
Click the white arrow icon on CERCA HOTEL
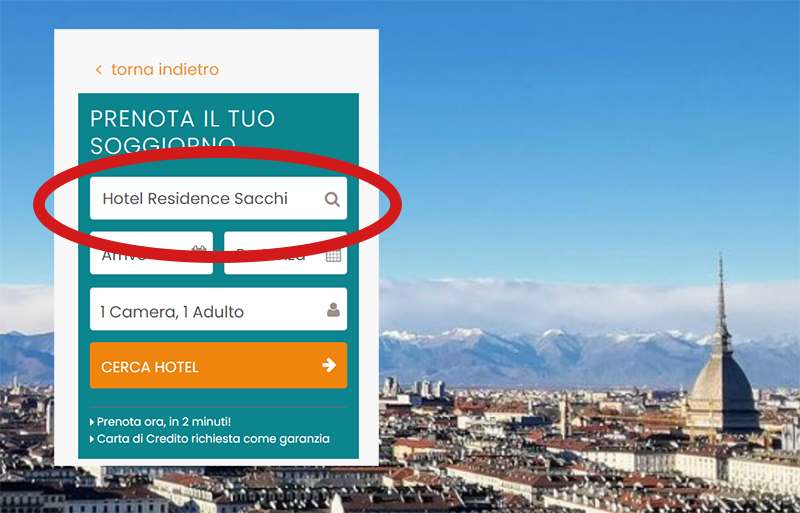click(x=329, y=365)
